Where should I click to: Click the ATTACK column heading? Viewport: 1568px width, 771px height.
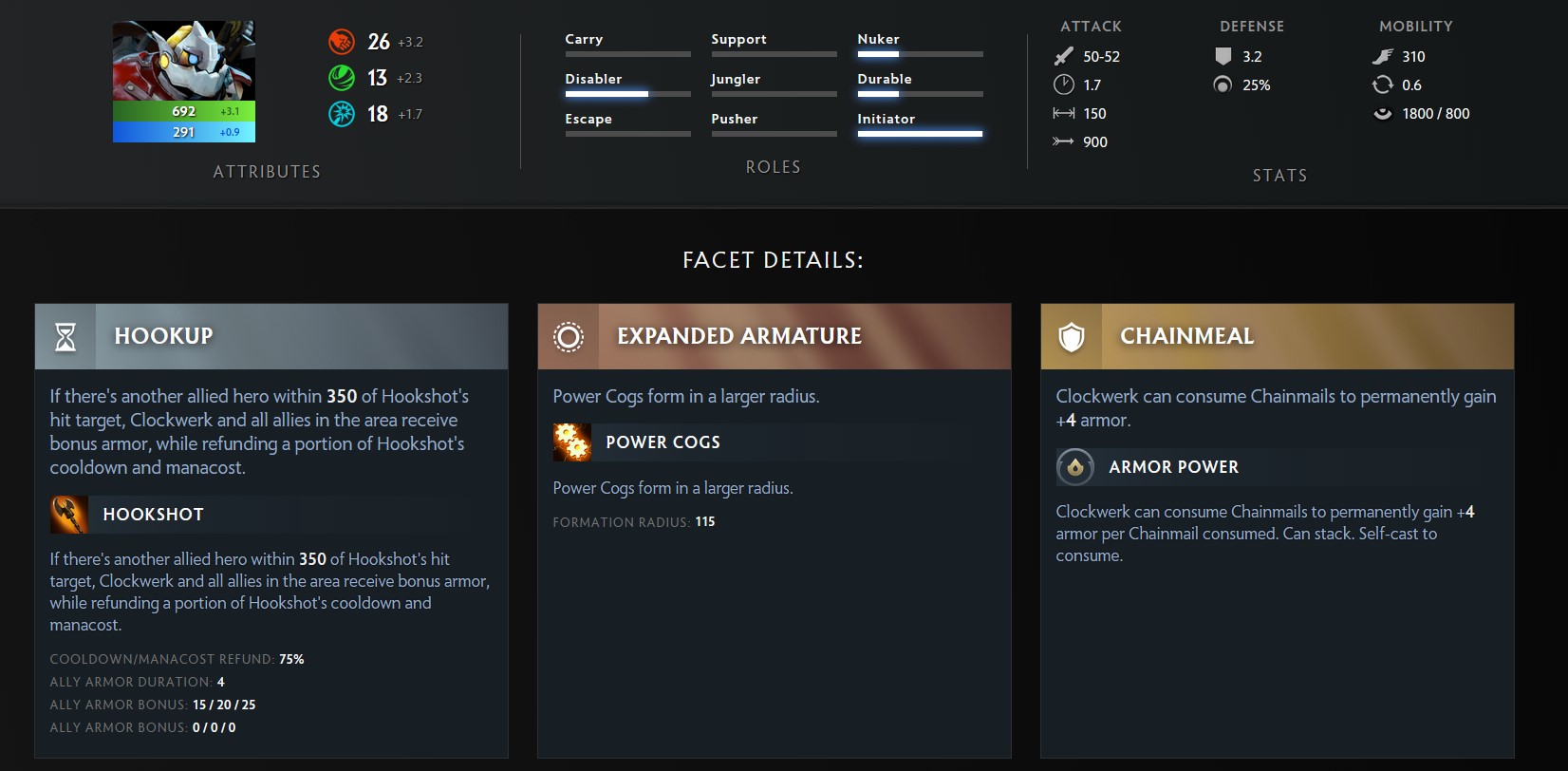coord(1092,27)
